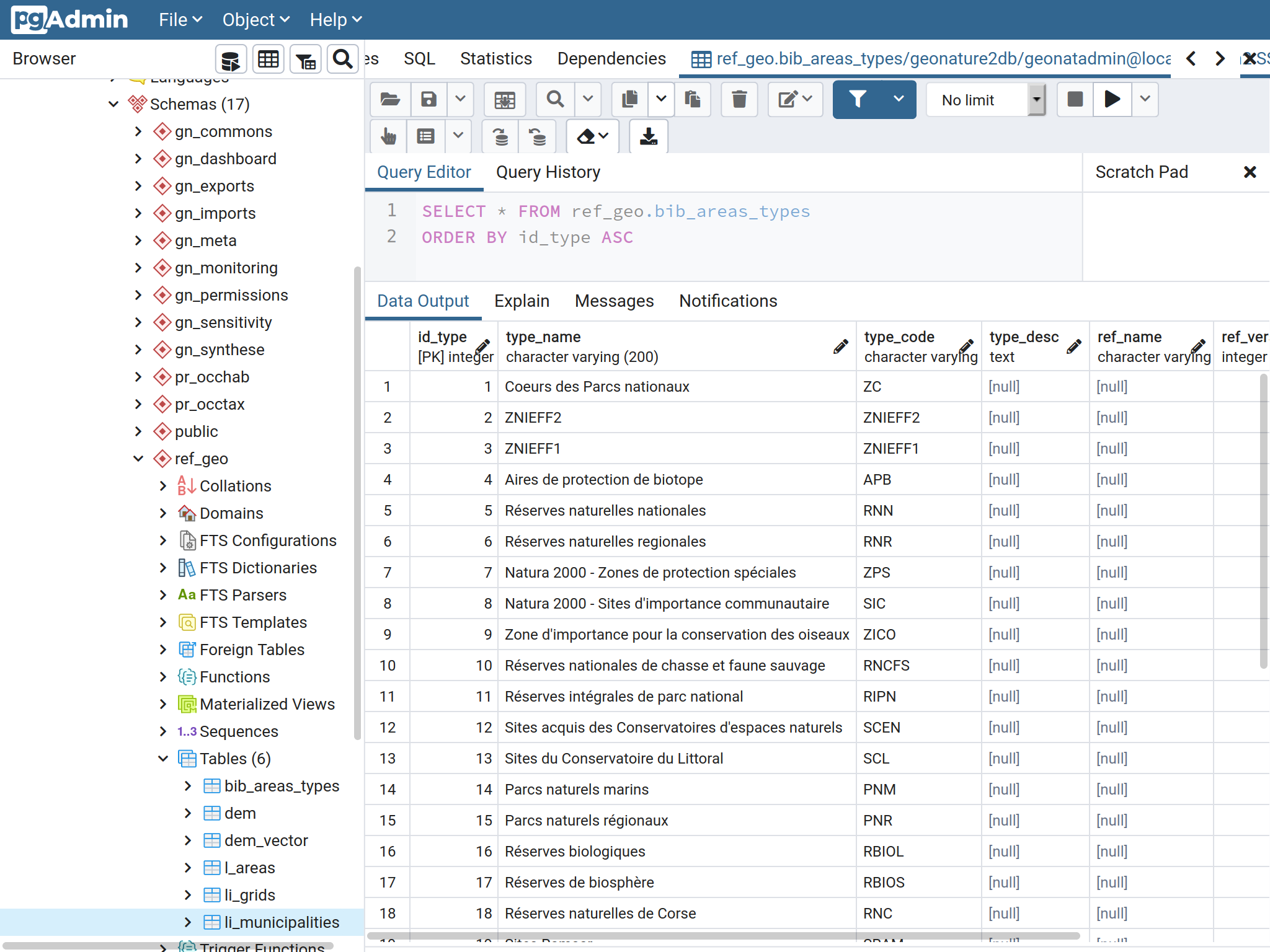Screen dimensions: 1270x952
Task: Select the Materialized Views node
Action: click(x=267, y=704)
